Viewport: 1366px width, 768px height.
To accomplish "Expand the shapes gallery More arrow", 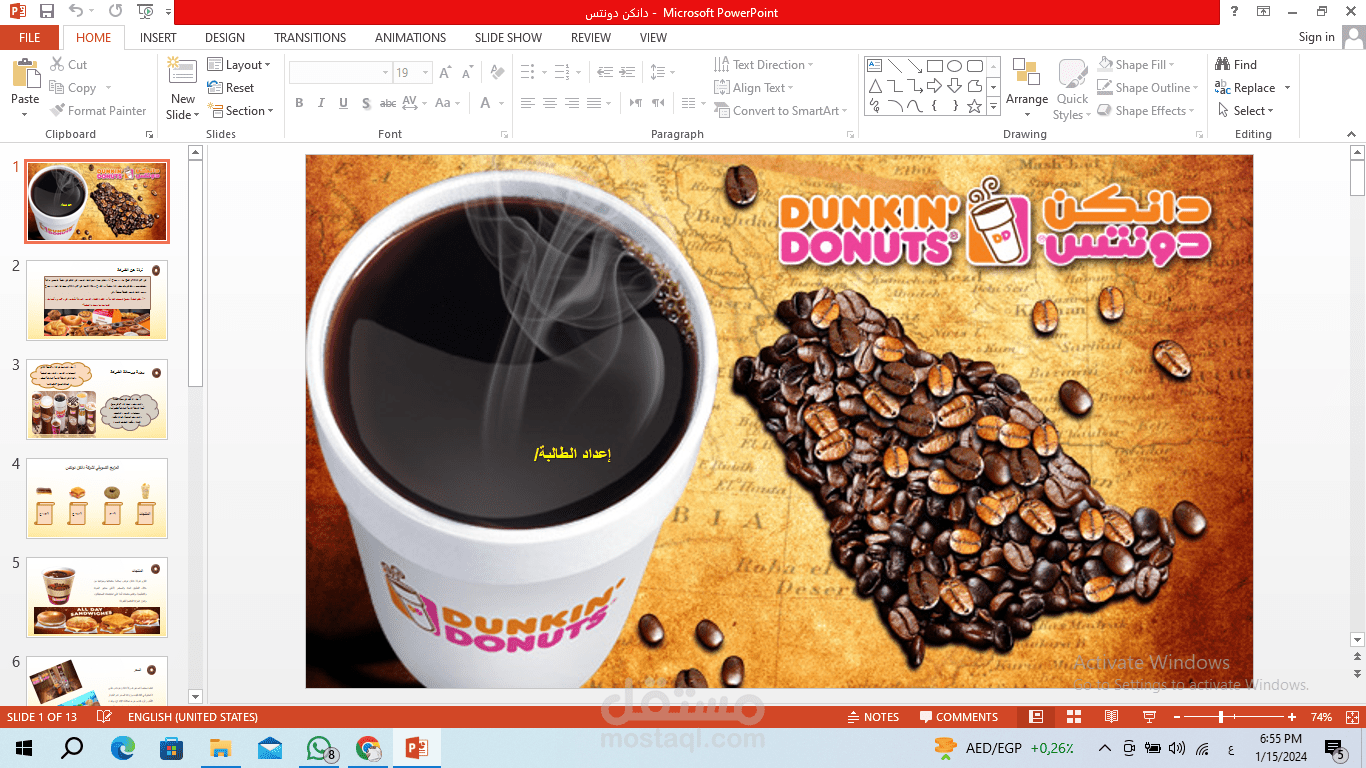I will click(993, 106).
